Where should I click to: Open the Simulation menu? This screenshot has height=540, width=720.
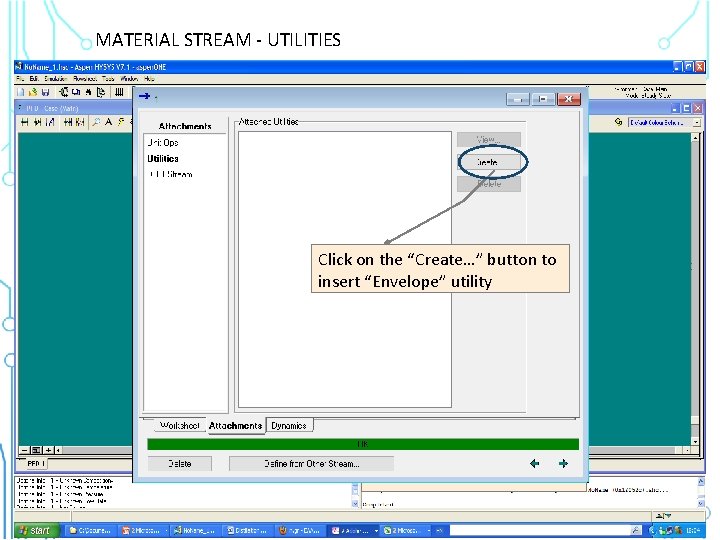(x=56, y=79)
